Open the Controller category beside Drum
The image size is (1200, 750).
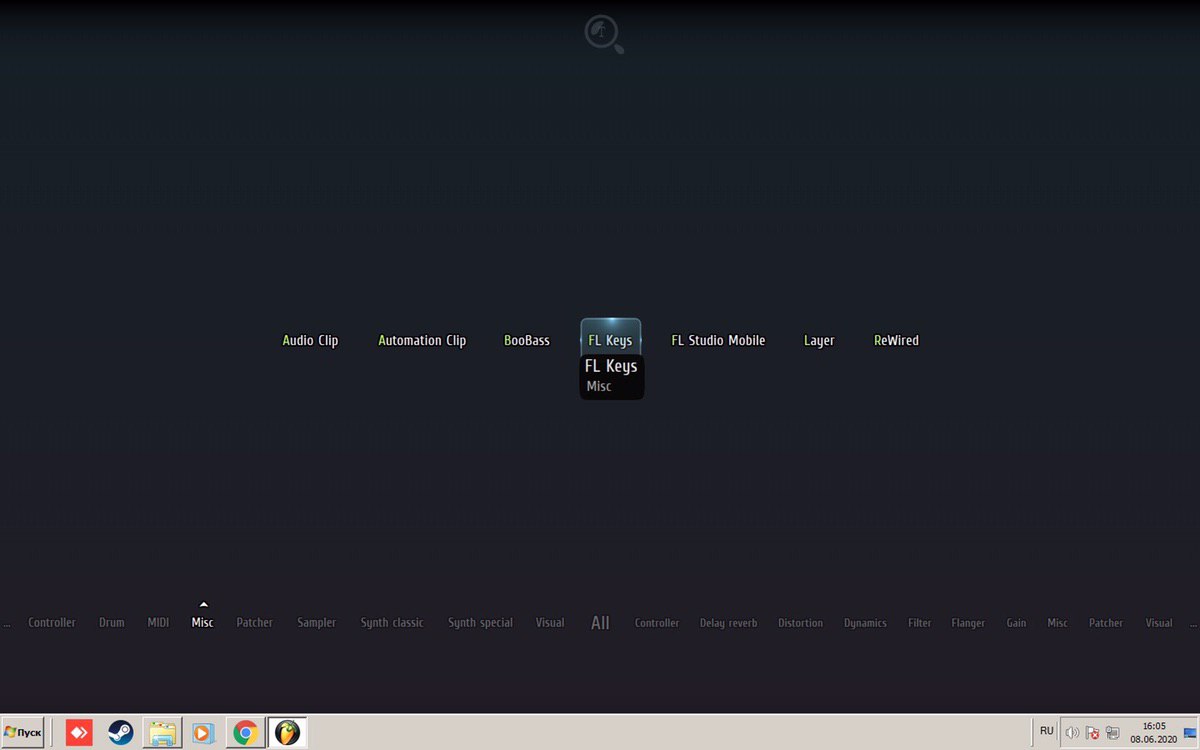52,622
